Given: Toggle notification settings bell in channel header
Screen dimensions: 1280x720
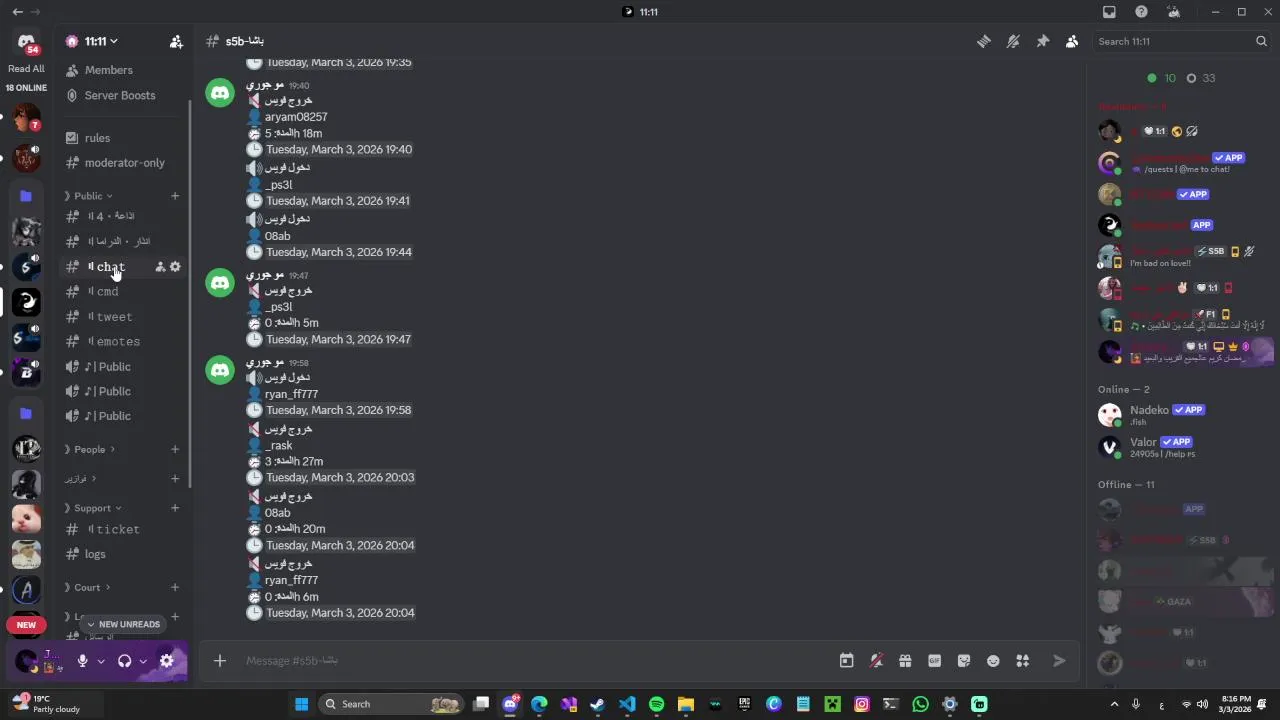Looking at the screenshot, I should tap(1013, 41).
